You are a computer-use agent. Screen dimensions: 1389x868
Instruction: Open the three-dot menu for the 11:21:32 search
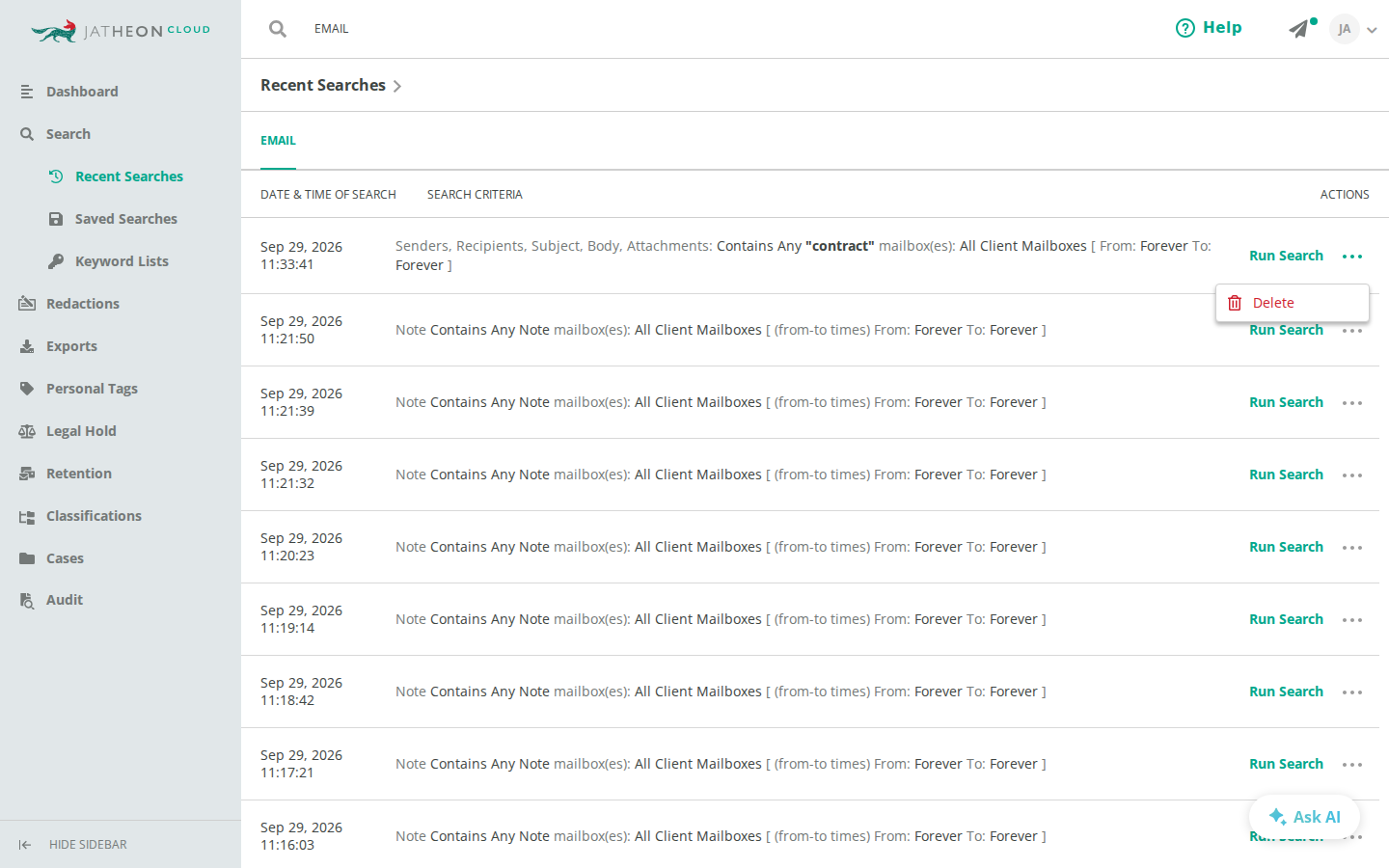click(x=1352, y=475)
